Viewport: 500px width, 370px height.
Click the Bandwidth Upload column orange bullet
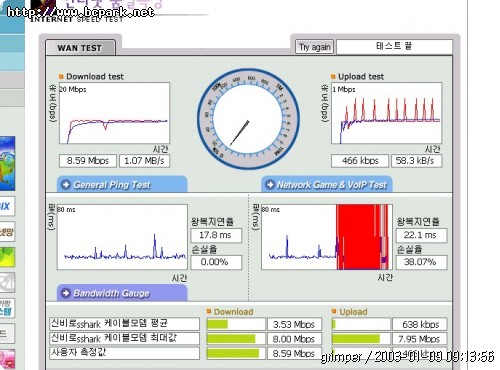pyautogui.click(x=334, y=311)
